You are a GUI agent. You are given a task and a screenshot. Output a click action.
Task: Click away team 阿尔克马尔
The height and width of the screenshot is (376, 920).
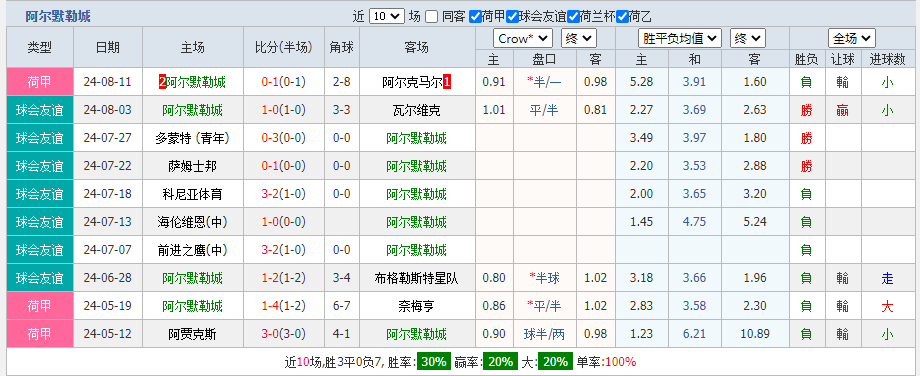(412, 82)
